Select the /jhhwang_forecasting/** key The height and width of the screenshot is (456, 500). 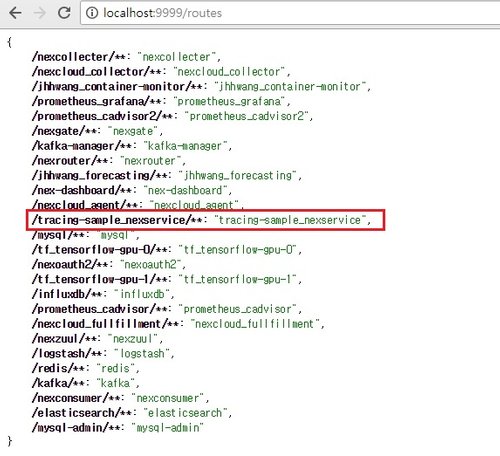pyautogui.click(x=99, y=175)
